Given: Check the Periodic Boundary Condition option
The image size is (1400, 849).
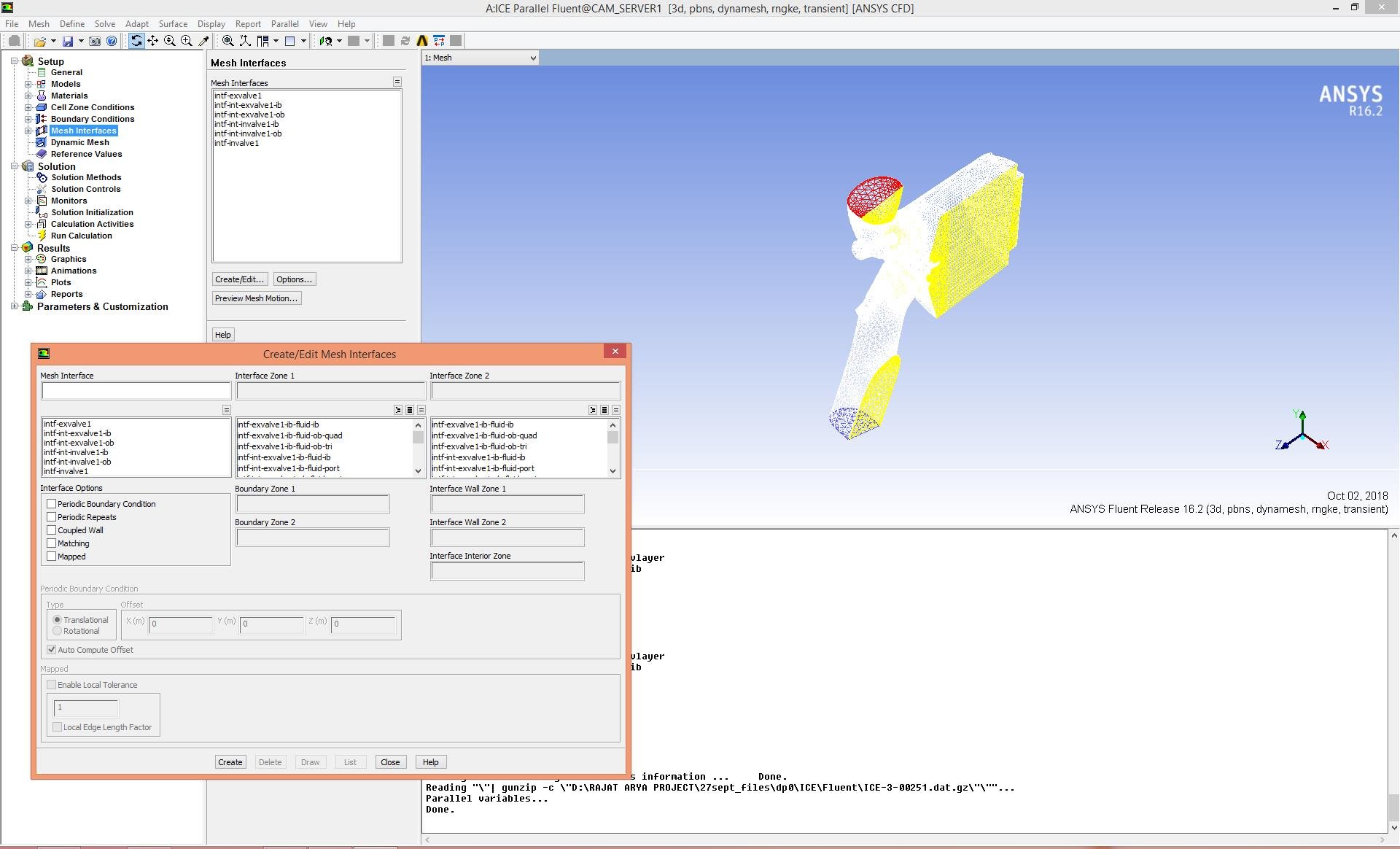Looking at the screenshot, I should coord(52,504).
